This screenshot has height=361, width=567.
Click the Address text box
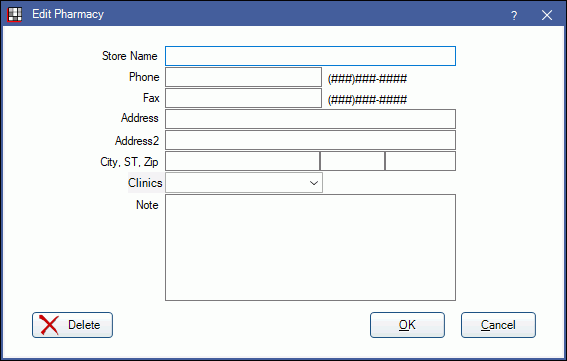click(x=310, y=119)
